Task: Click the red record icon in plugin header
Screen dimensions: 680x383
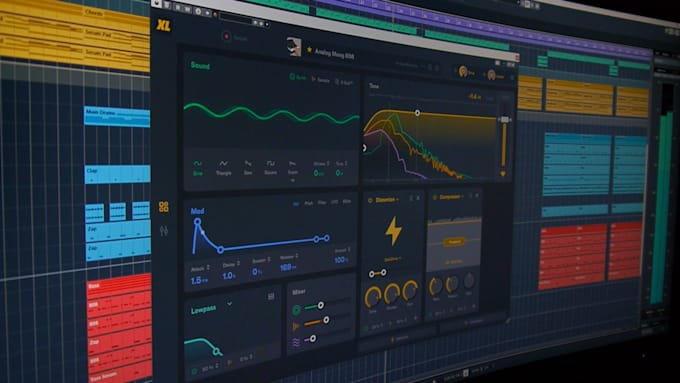Action: click(x=226, y=36)
